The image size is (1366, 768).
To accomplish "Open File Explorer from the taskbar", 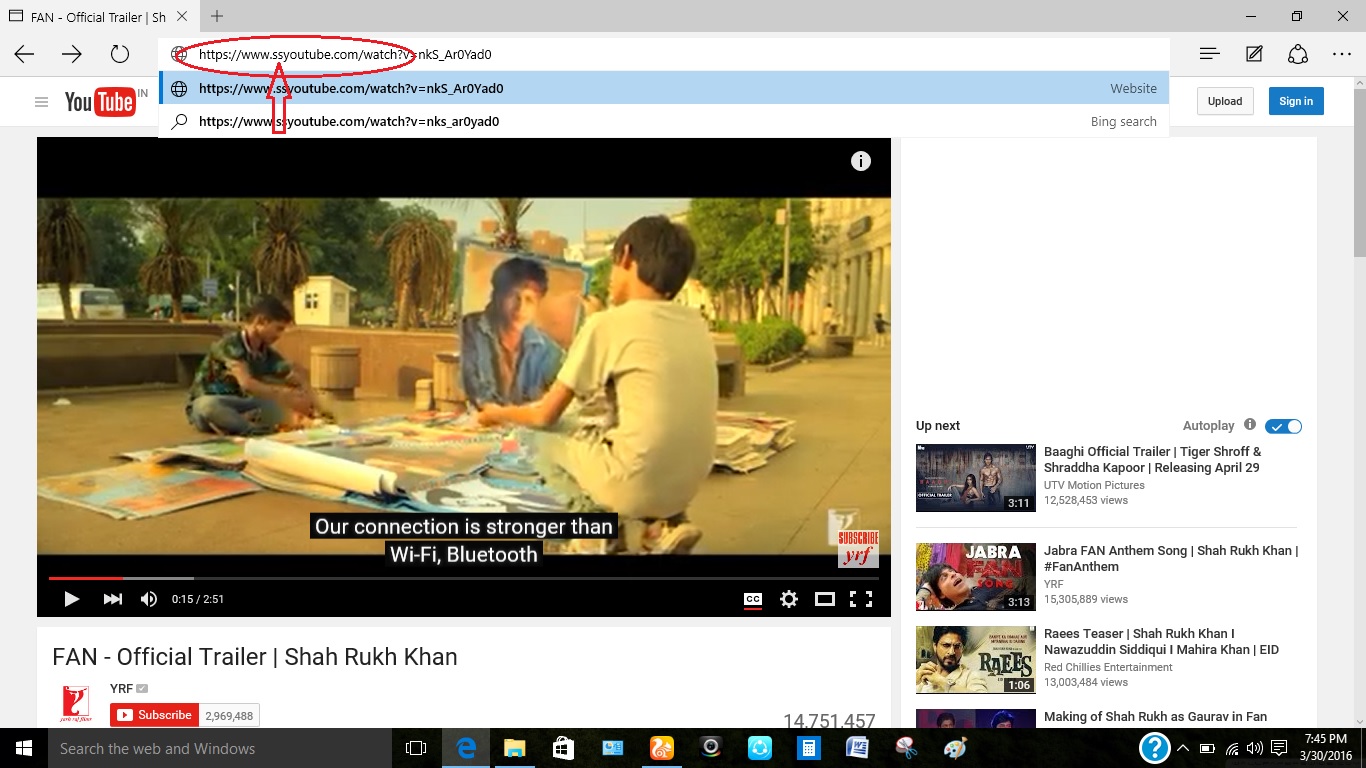I will point(514,748).
